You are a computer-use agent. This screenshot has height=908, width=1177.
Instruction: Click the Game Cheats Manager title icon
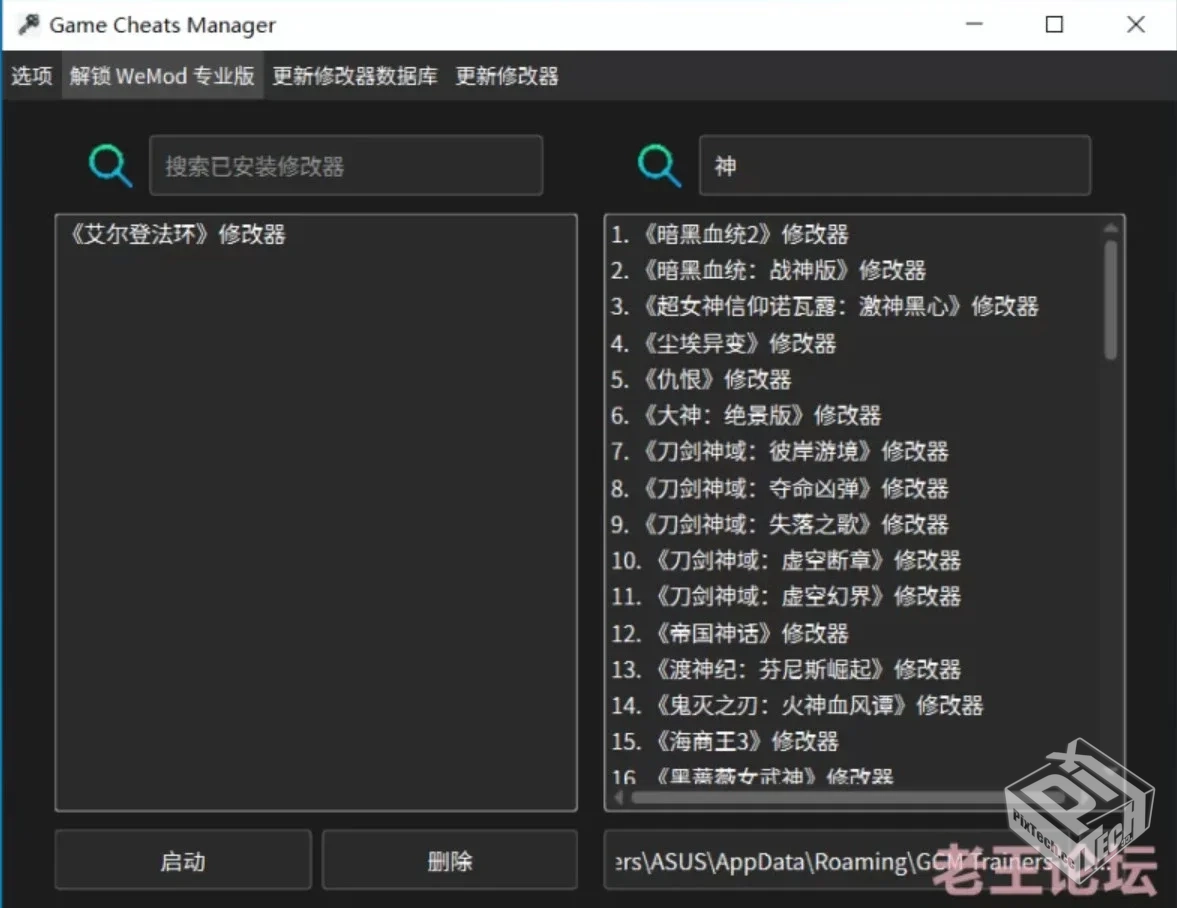tap(28, 25)
